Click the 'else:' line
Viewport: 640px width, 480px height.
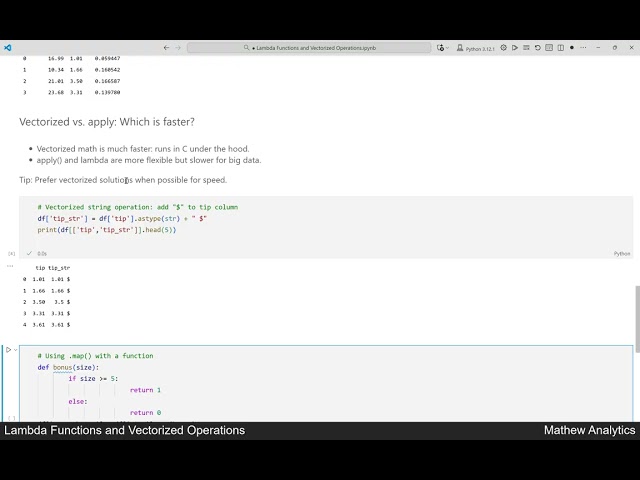78,402
